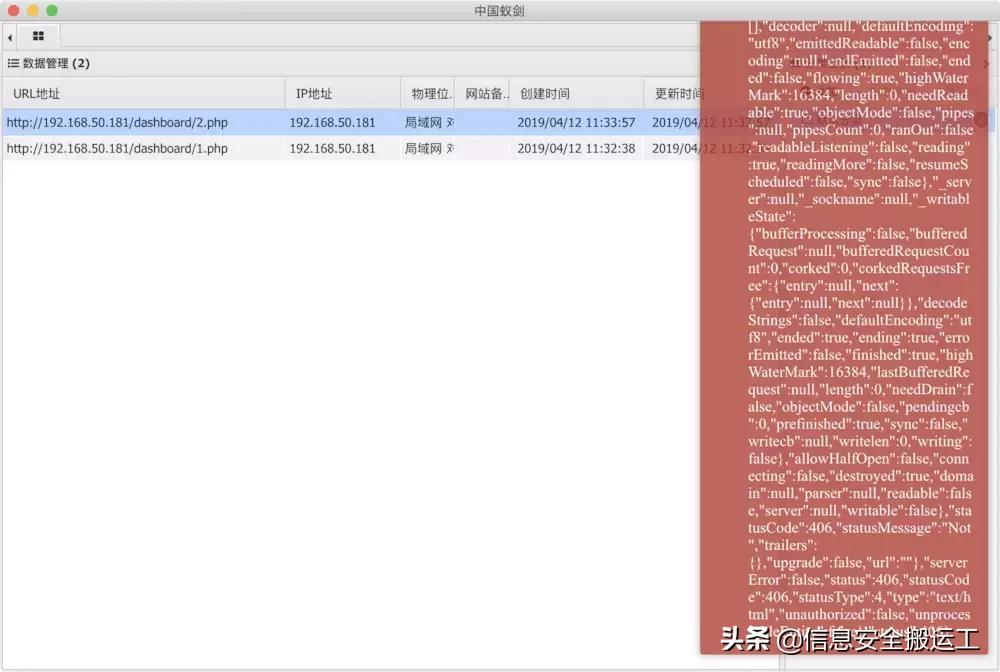Viewport: 1000px width, 672px height.
Task: Click the 网站备注 column header
Action: coord(483,92)
